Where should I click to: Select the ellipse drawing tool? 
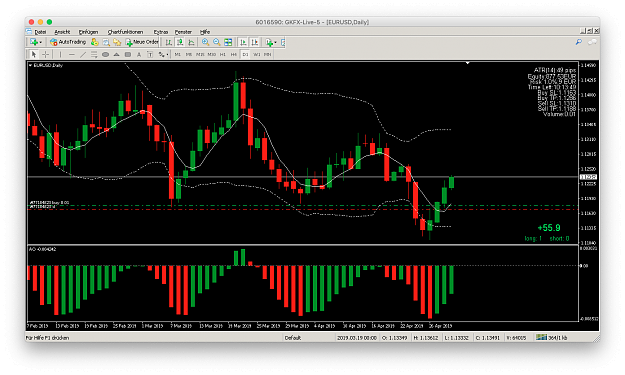point(105,55)
